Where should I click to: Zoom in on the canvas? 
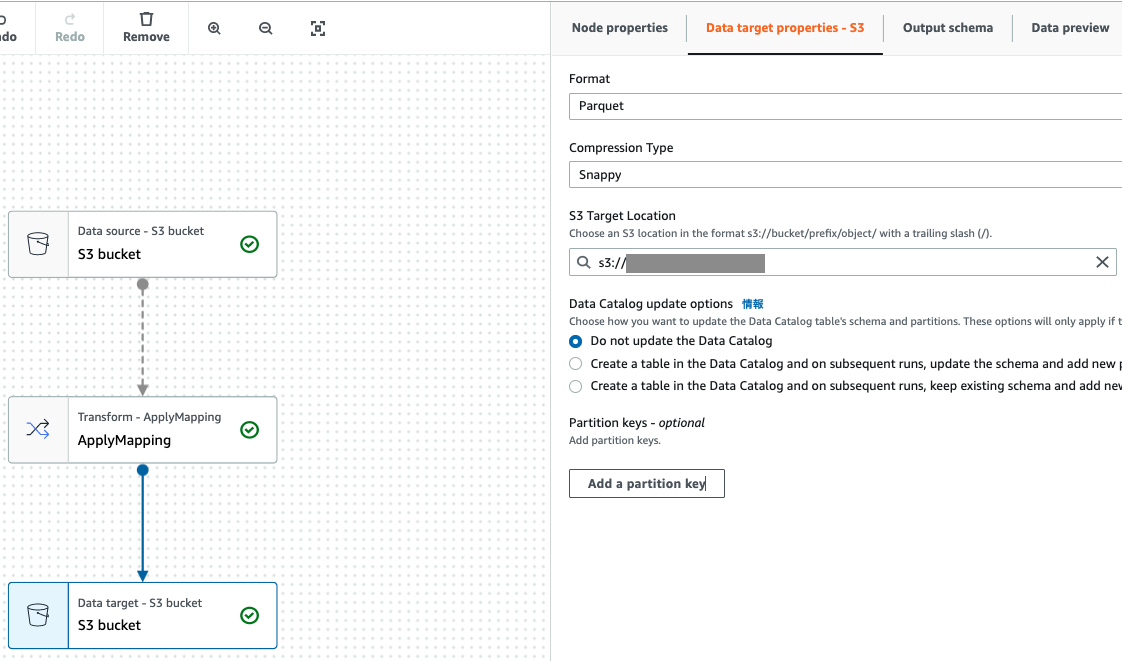click(x=214, y=29)
